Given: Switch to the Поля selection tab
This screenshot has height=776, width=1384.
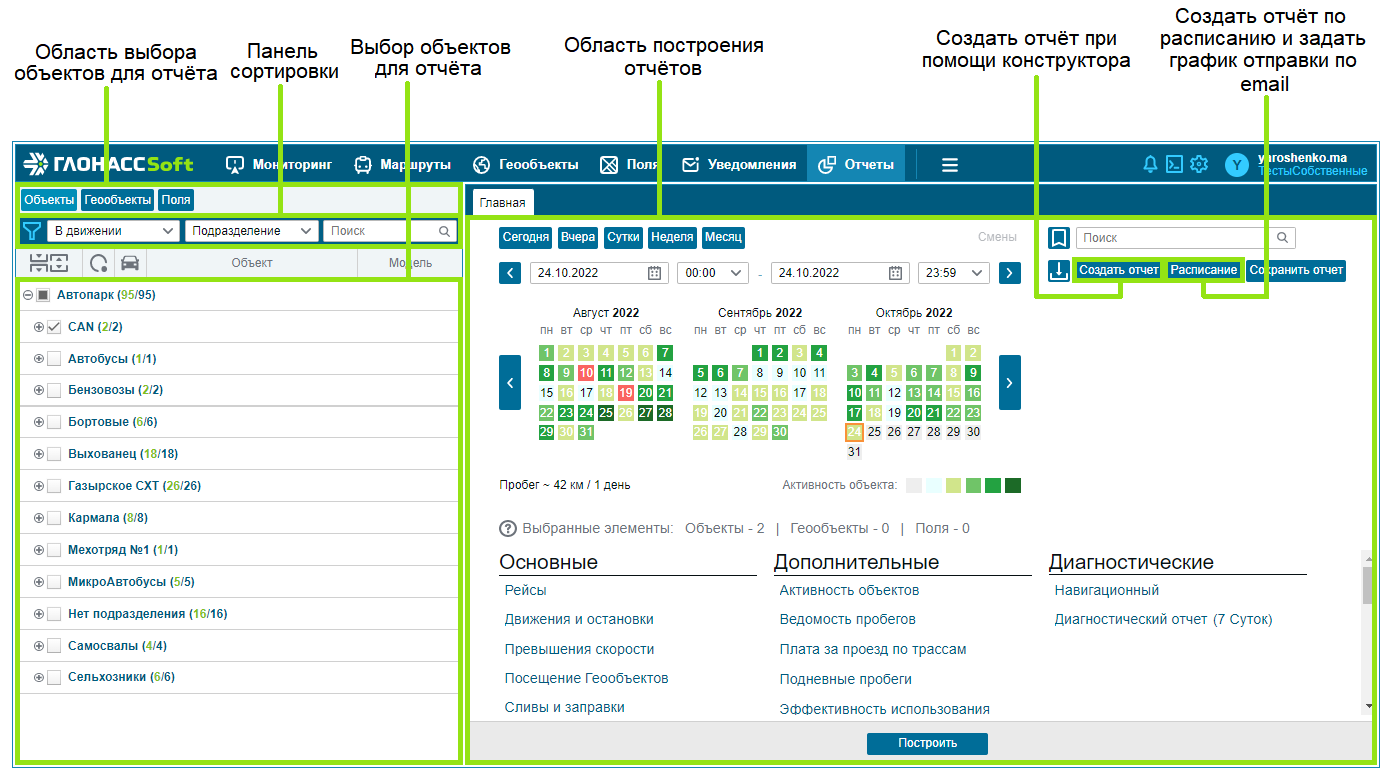Looking at the screenshot, I should pos(176,200).
